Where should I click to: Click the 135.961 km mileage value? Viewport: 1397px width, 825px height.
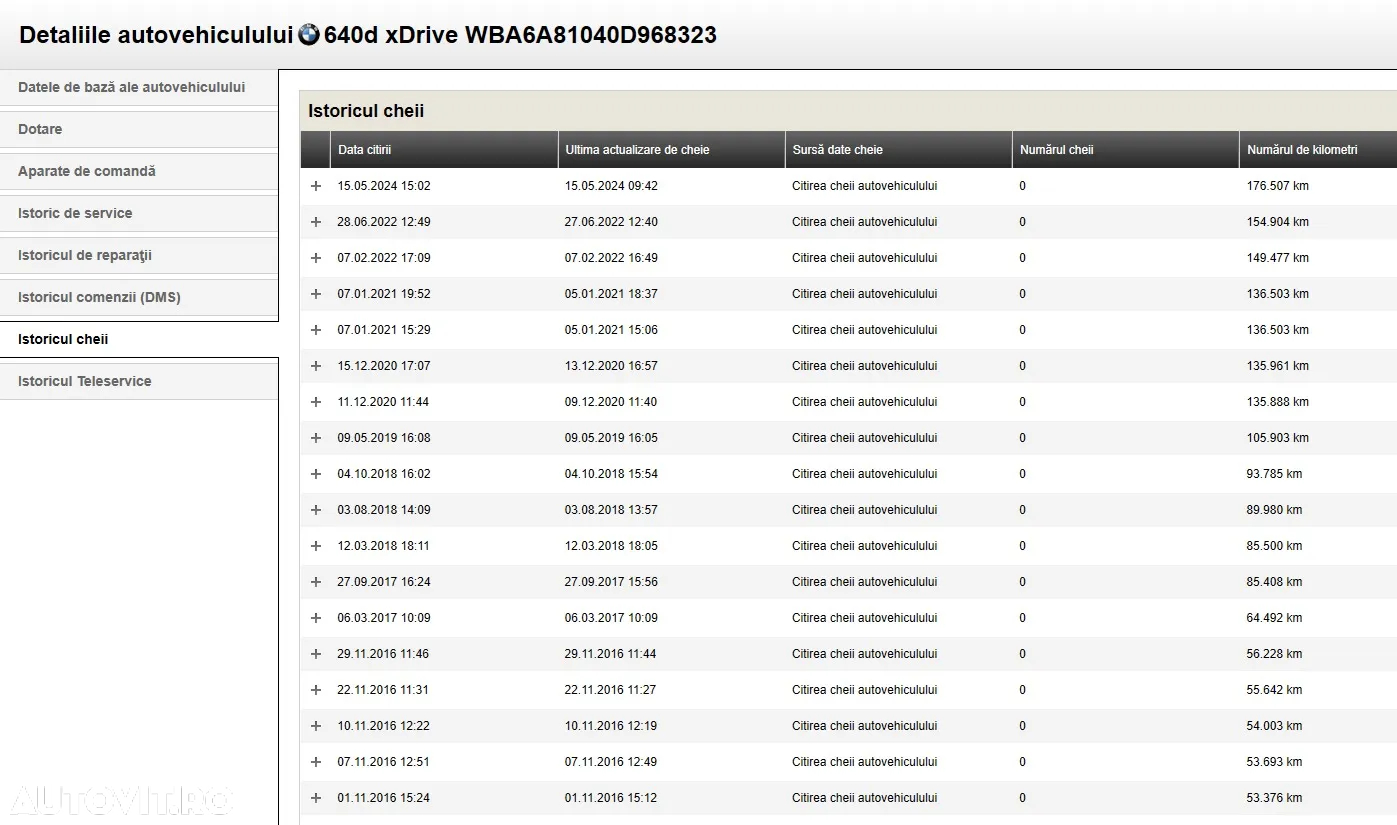click(1277, 366)
